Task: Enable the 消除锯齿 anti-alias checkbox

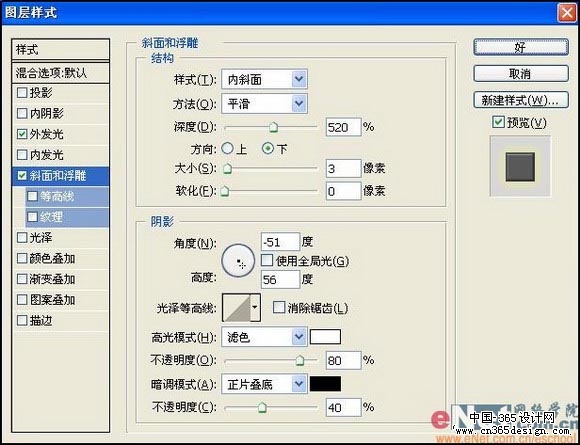Action: pos(279,307)
